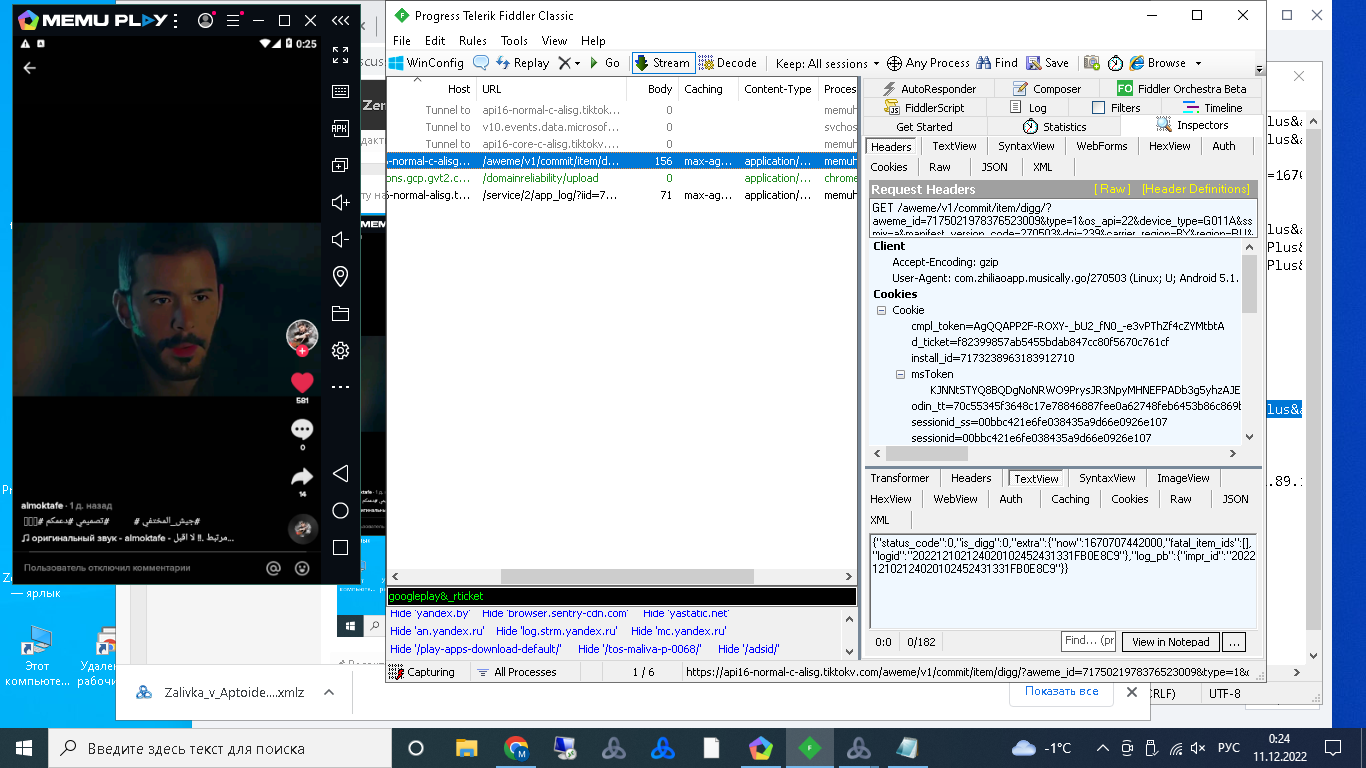Collapse the MEmu sidebar with triple chevron
Image resolution: width=1366 pixels, height=768 pixels.
(x=340, y=20)
